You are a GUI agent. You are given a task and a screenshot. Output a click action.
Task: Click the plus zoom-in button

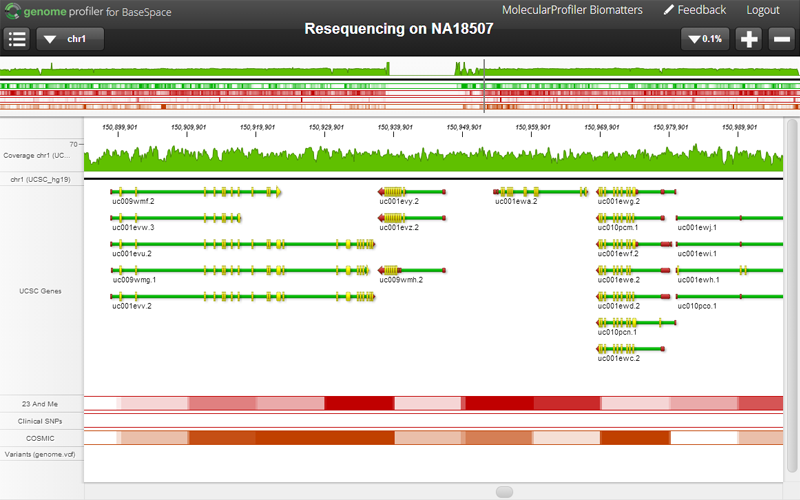click(x=749, y=39)
